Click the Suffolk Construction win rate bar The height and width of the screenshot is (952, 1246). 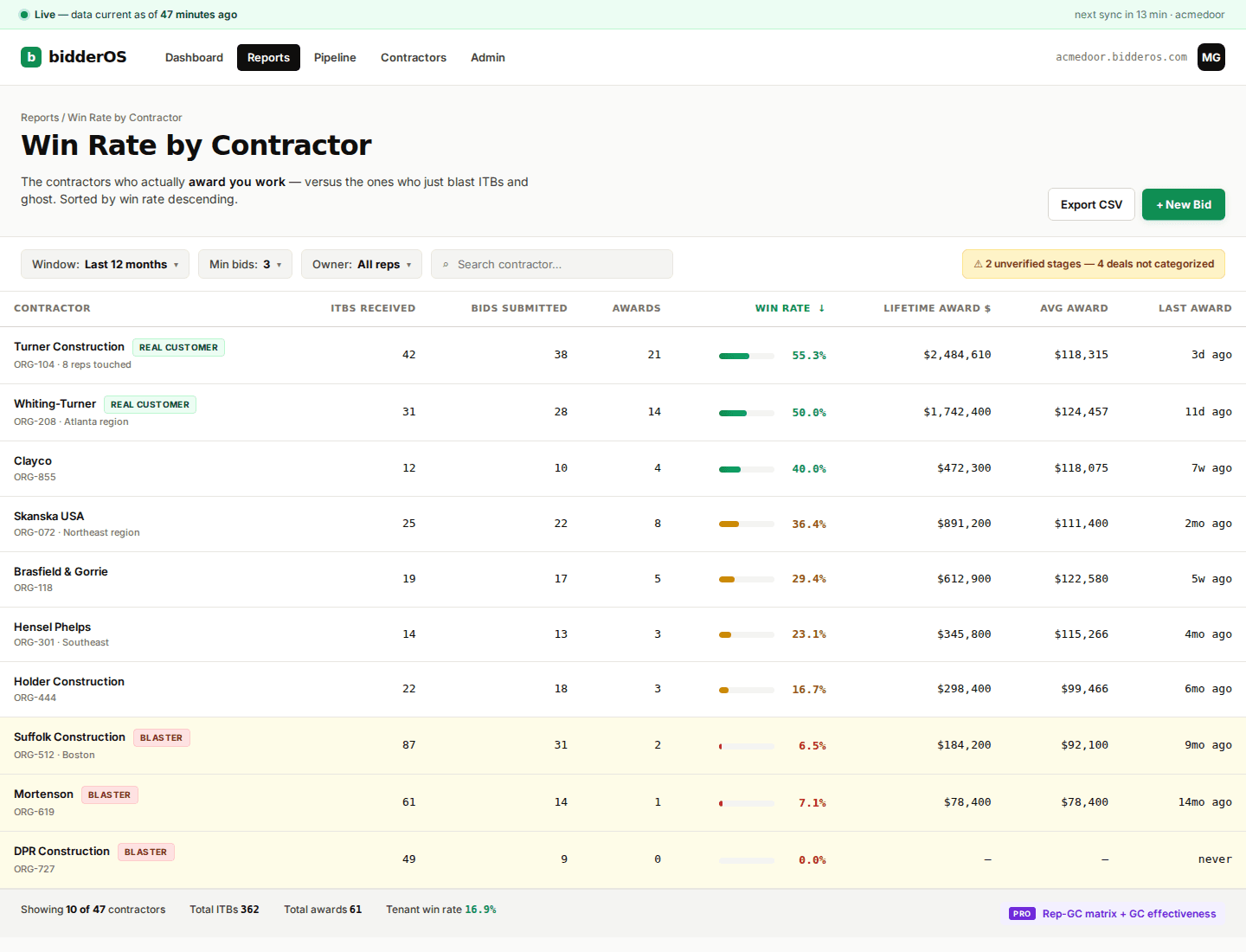pos(747,746)
